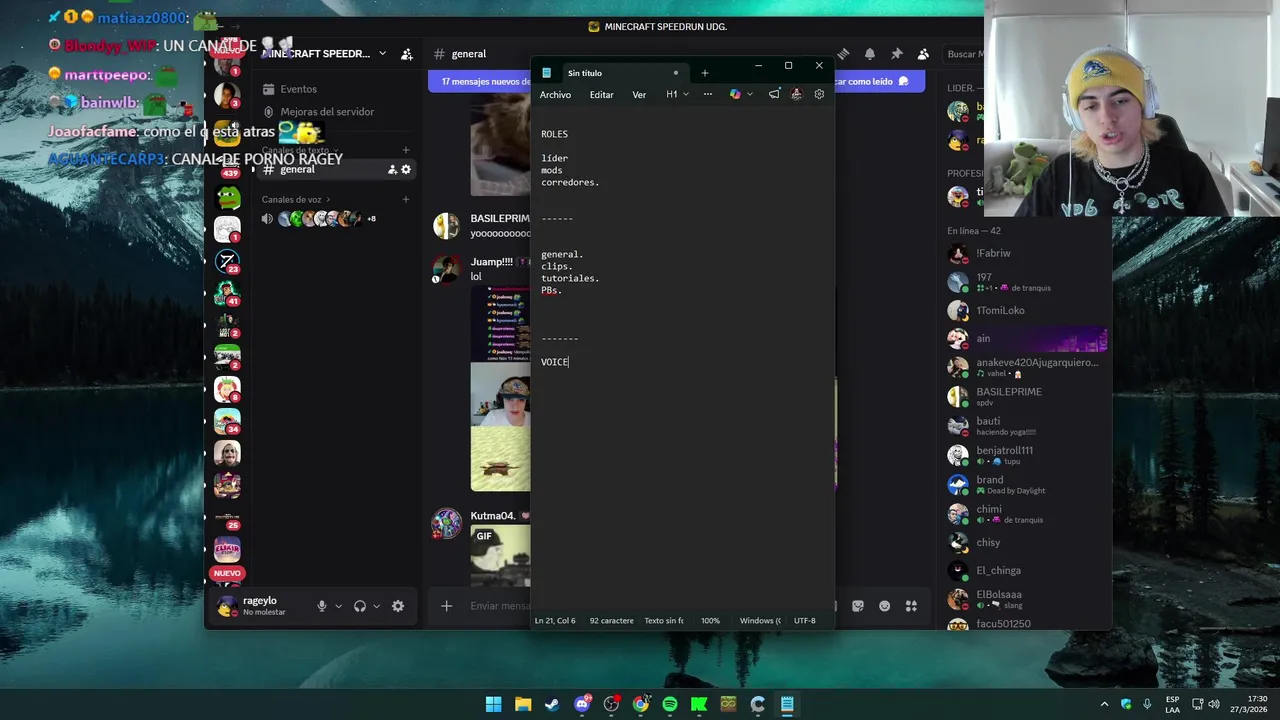Open the Editar menu in Notepad

pos(601,95)
